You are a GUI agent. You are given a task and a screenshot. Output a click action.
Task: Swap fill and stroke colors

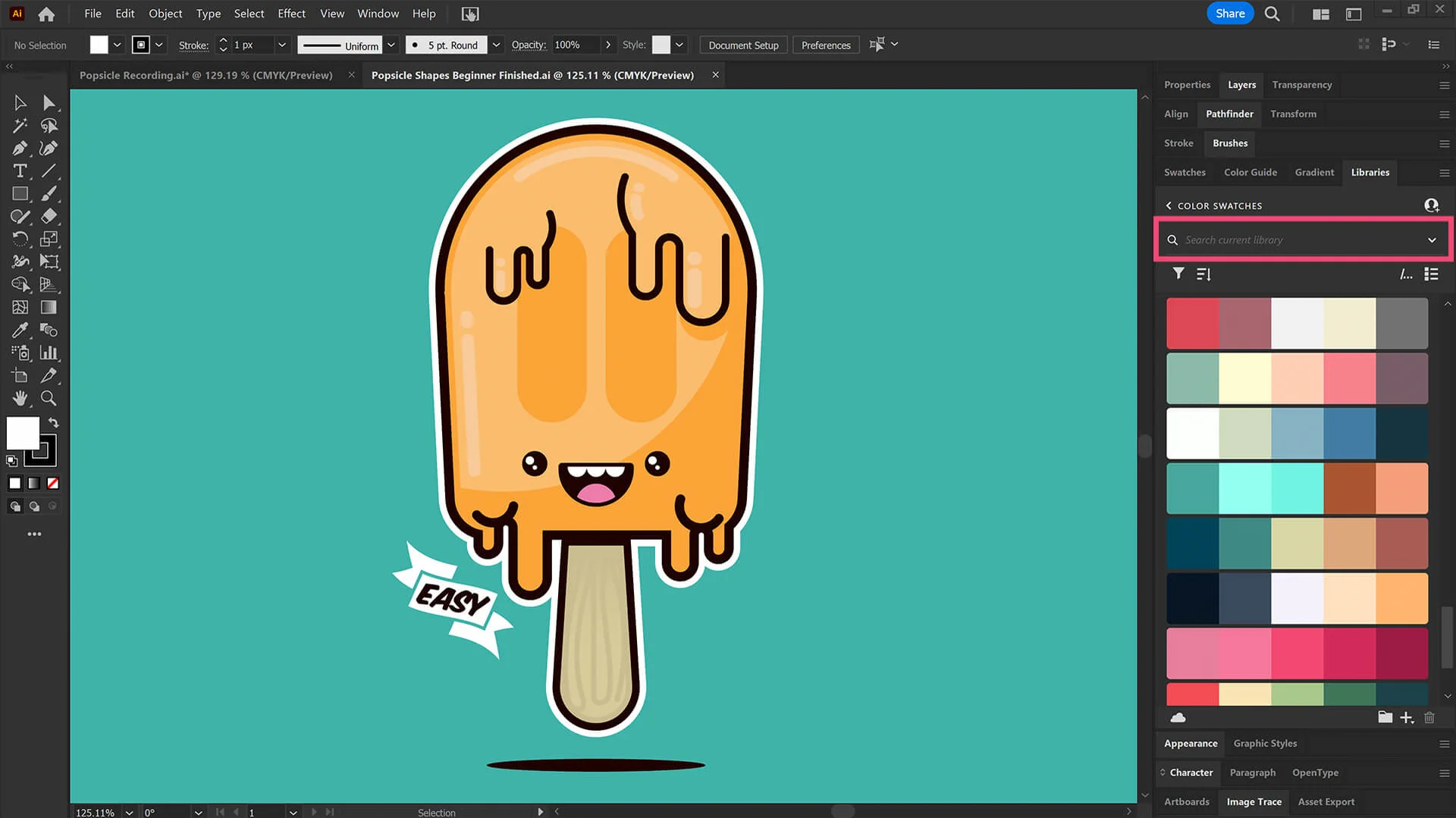54,422
